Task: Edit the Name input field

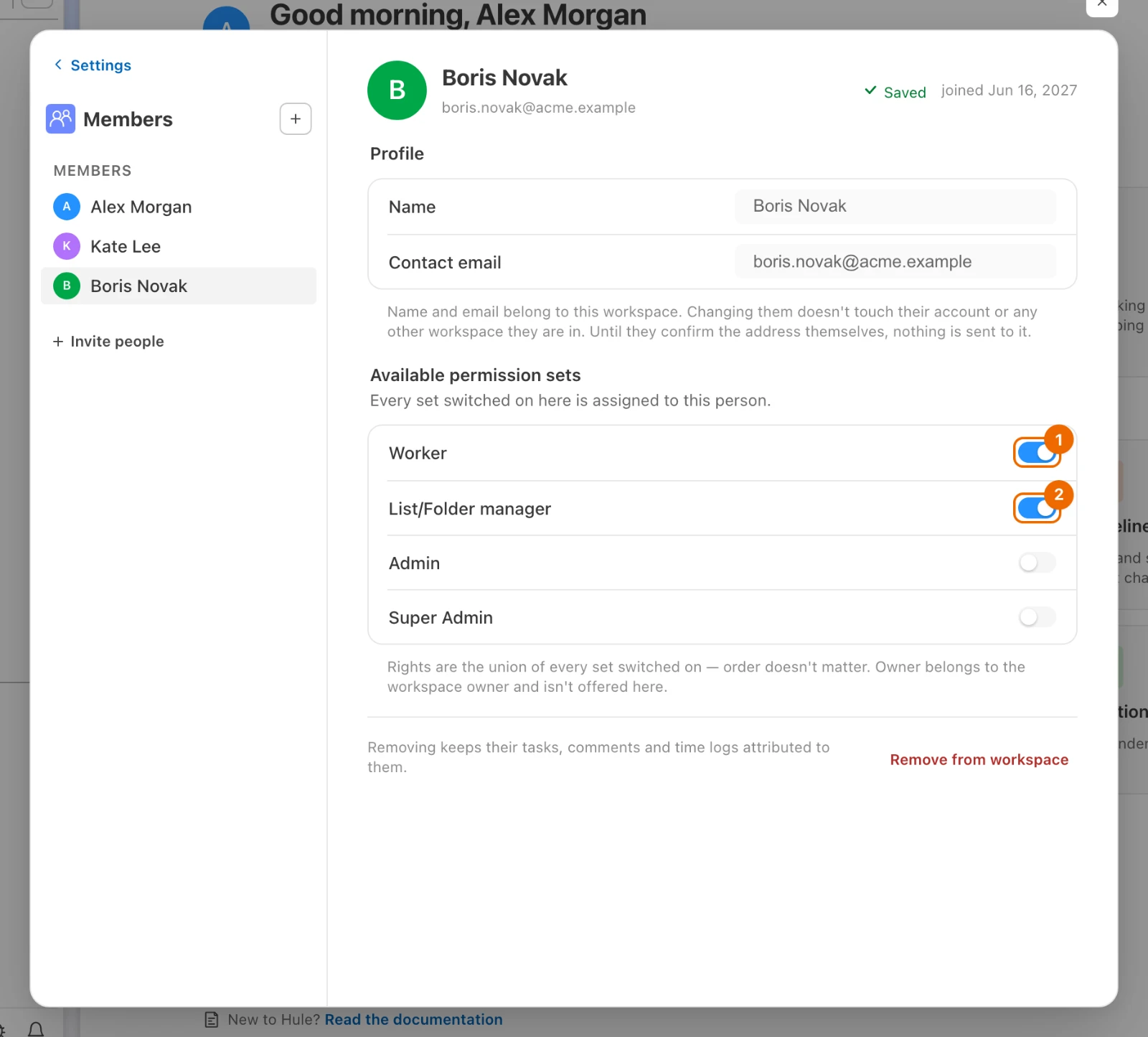Action: click(x=895, y=206)
